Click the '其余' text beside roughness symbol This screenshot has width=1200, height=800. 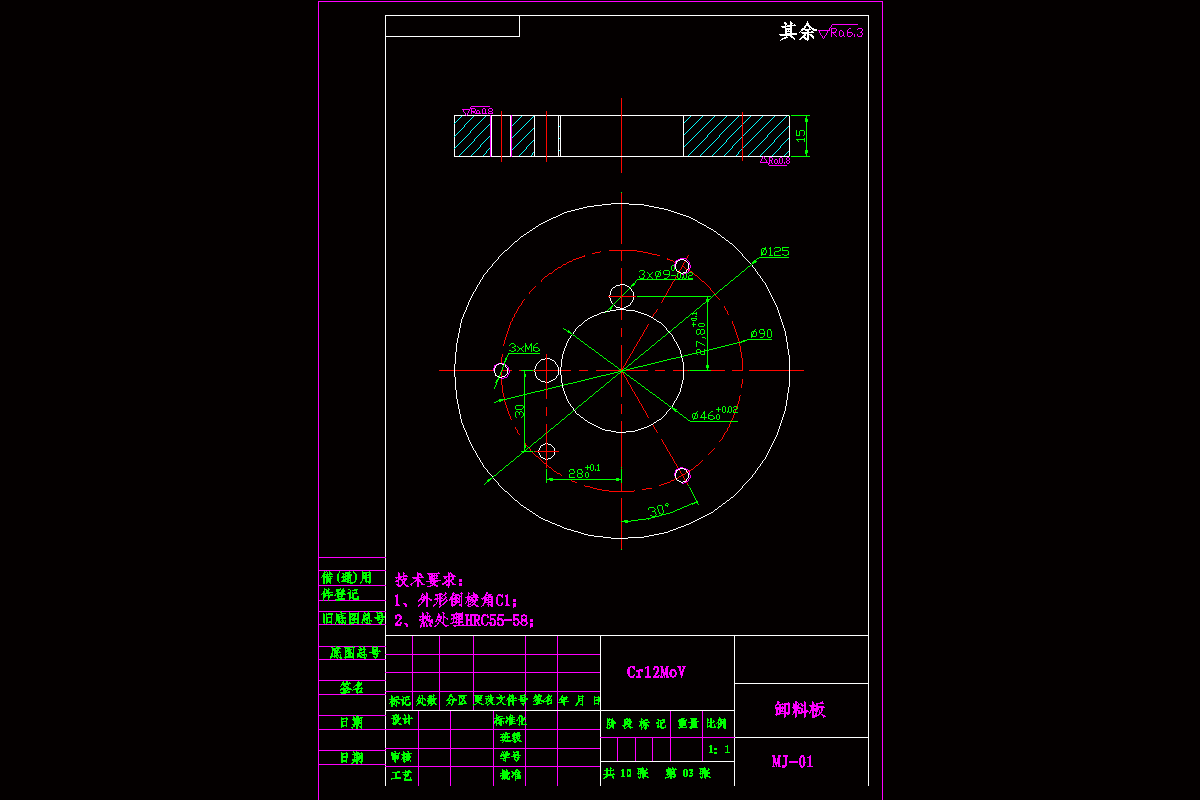[x=798, y=32]
